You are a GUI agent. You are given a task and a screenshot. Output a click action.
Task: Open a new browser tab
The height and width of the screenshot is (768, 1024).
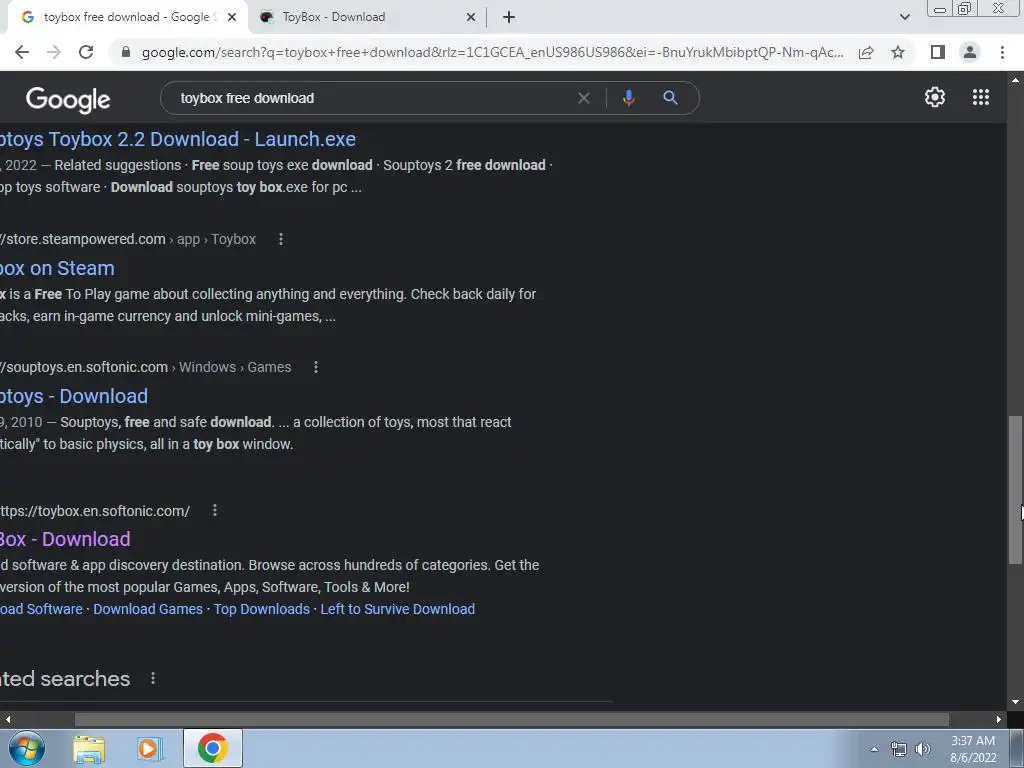(509, 18)
